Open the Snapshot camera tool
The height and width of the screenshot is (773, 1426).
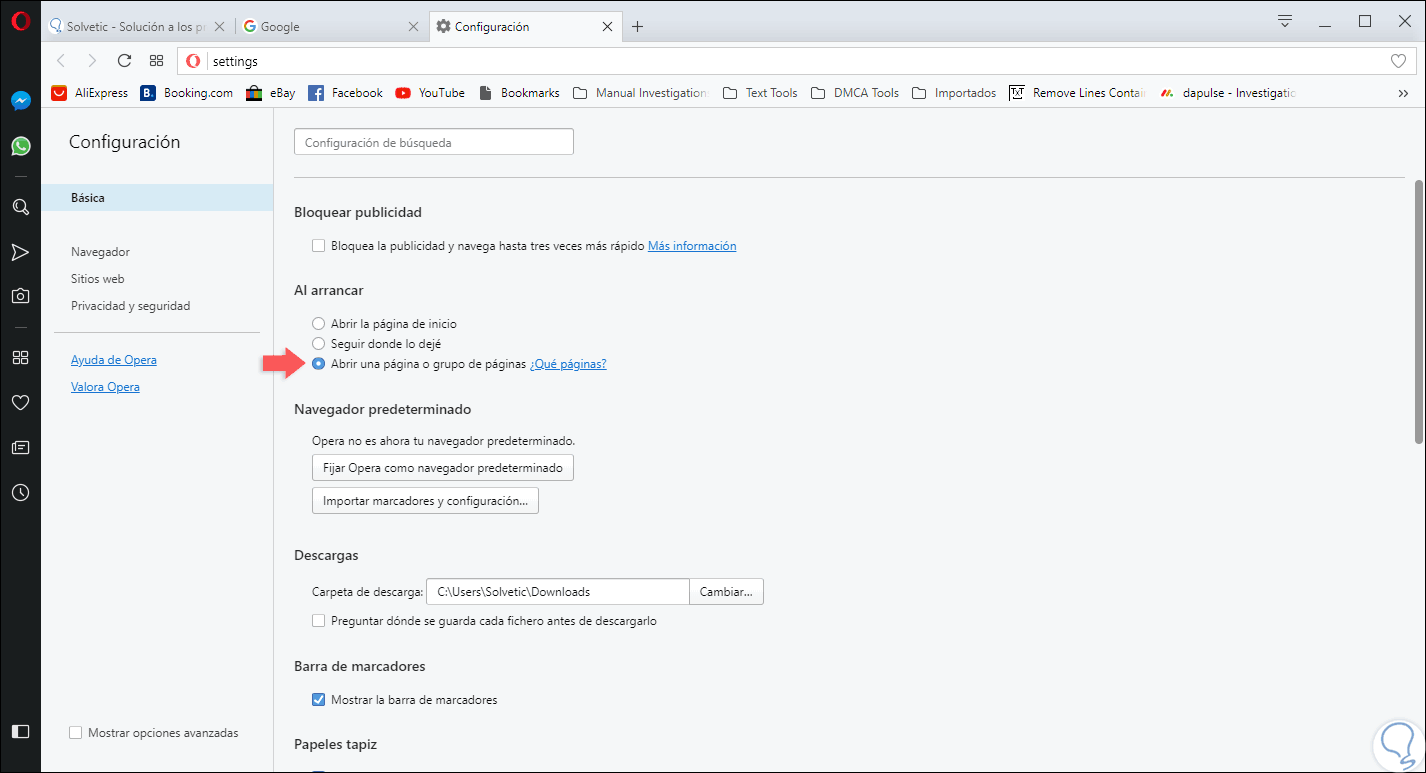[x=20, y=296]
